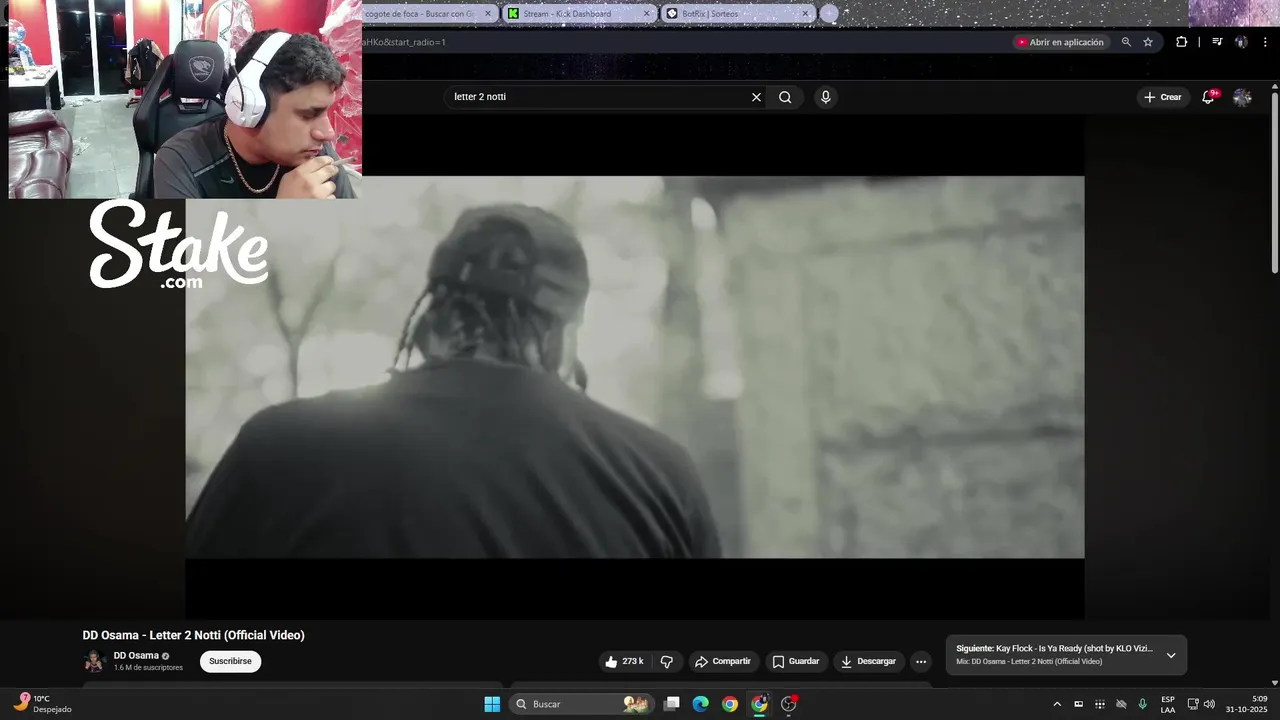This screenshot has height=720, width=1280.
Task: Dislike the Letter 2 Notti video
Action: pos(667,661)
